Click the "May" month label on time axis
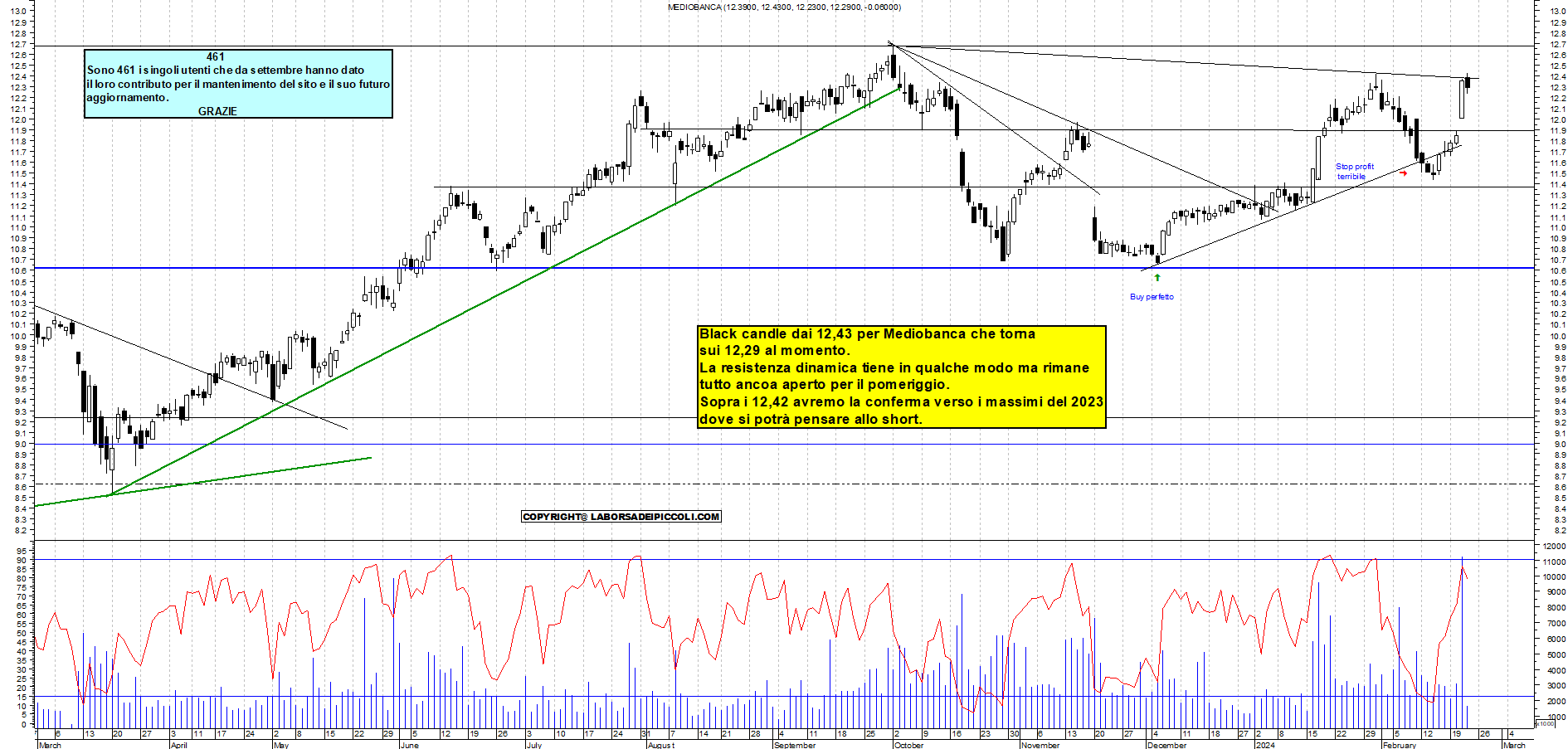 coord(280,745)
